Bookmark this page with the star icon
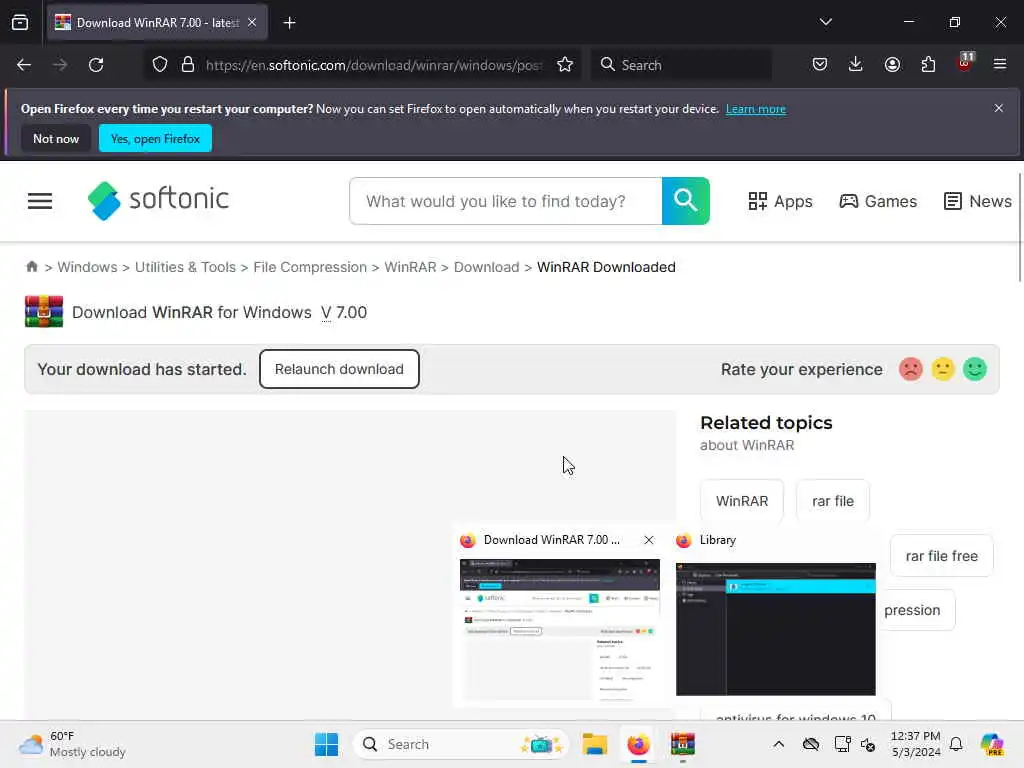The height and width of the screenshot is (768, 1024). coord(565,65)
